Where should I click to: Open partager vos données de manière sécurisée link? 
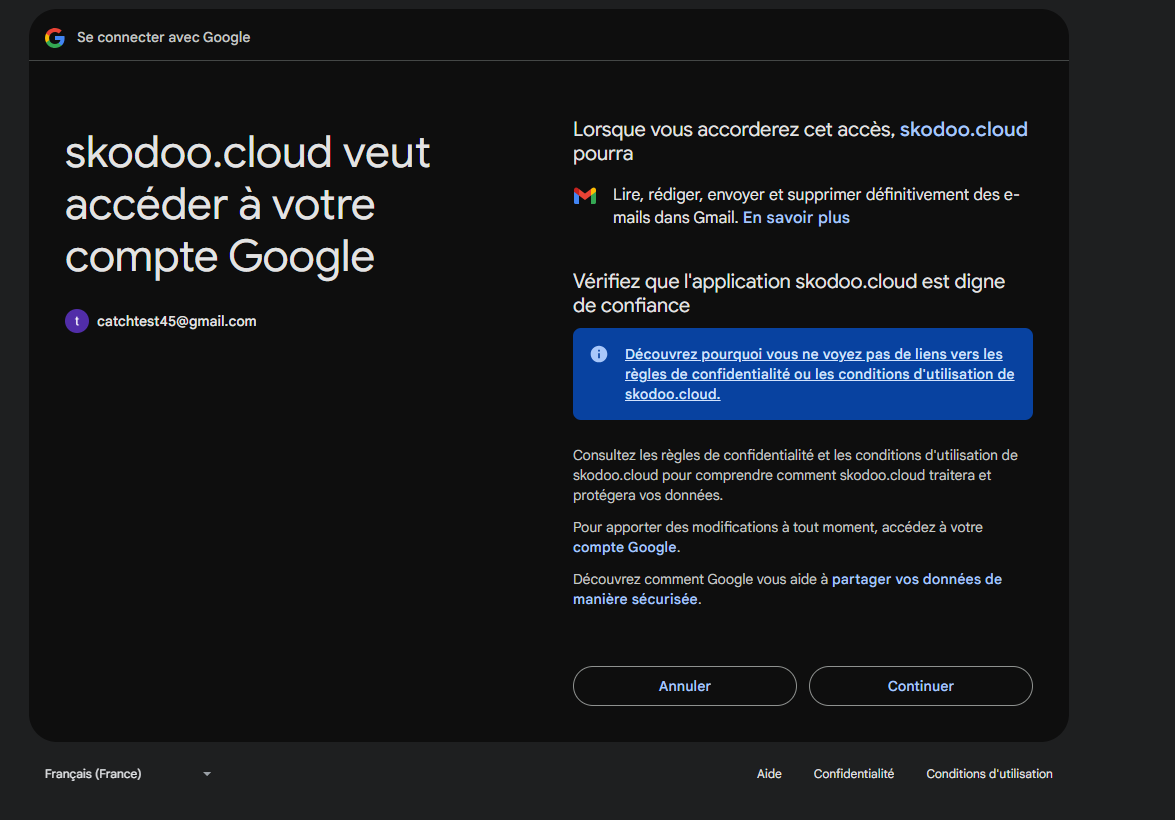coord(787,589)
